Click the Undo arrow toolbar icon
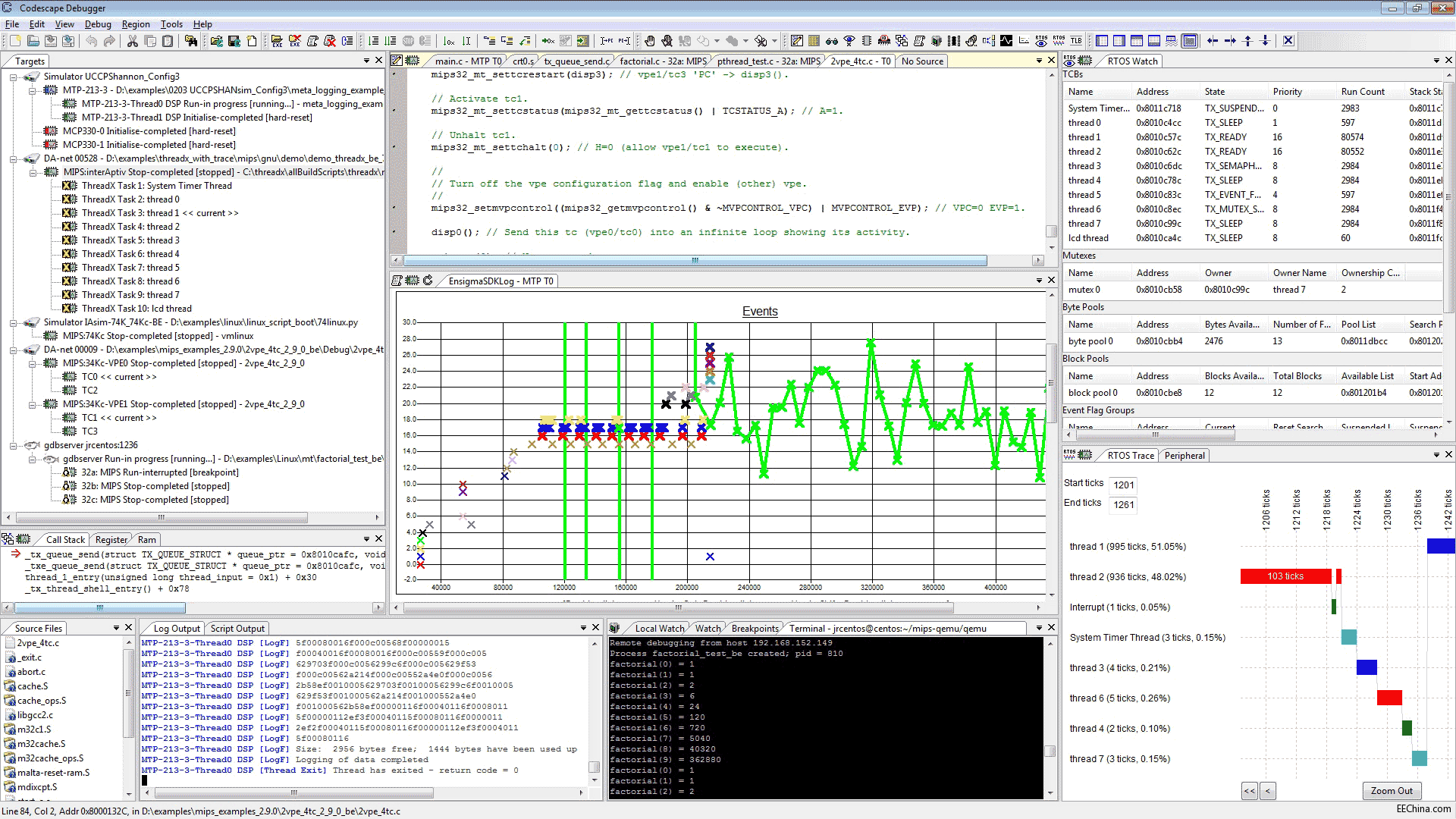Image resolution: width=1456 pixels, height=819 pixels. click(x=91, y=41)
